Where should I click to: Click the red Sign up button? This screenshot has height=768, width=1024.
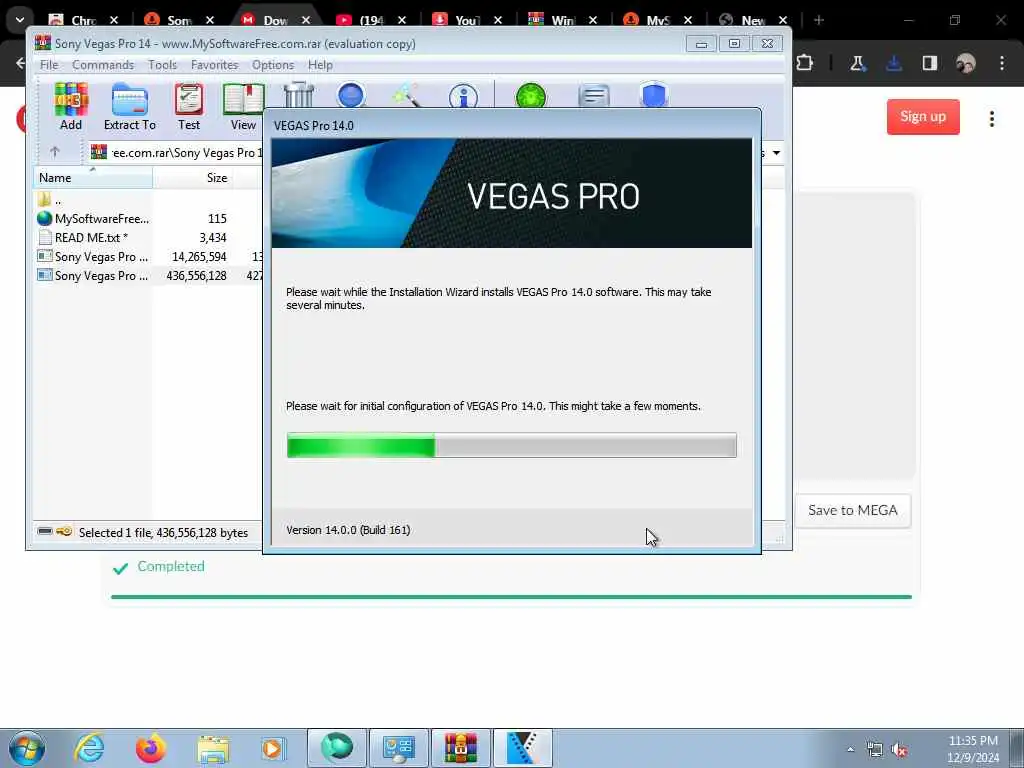(923, 116)
